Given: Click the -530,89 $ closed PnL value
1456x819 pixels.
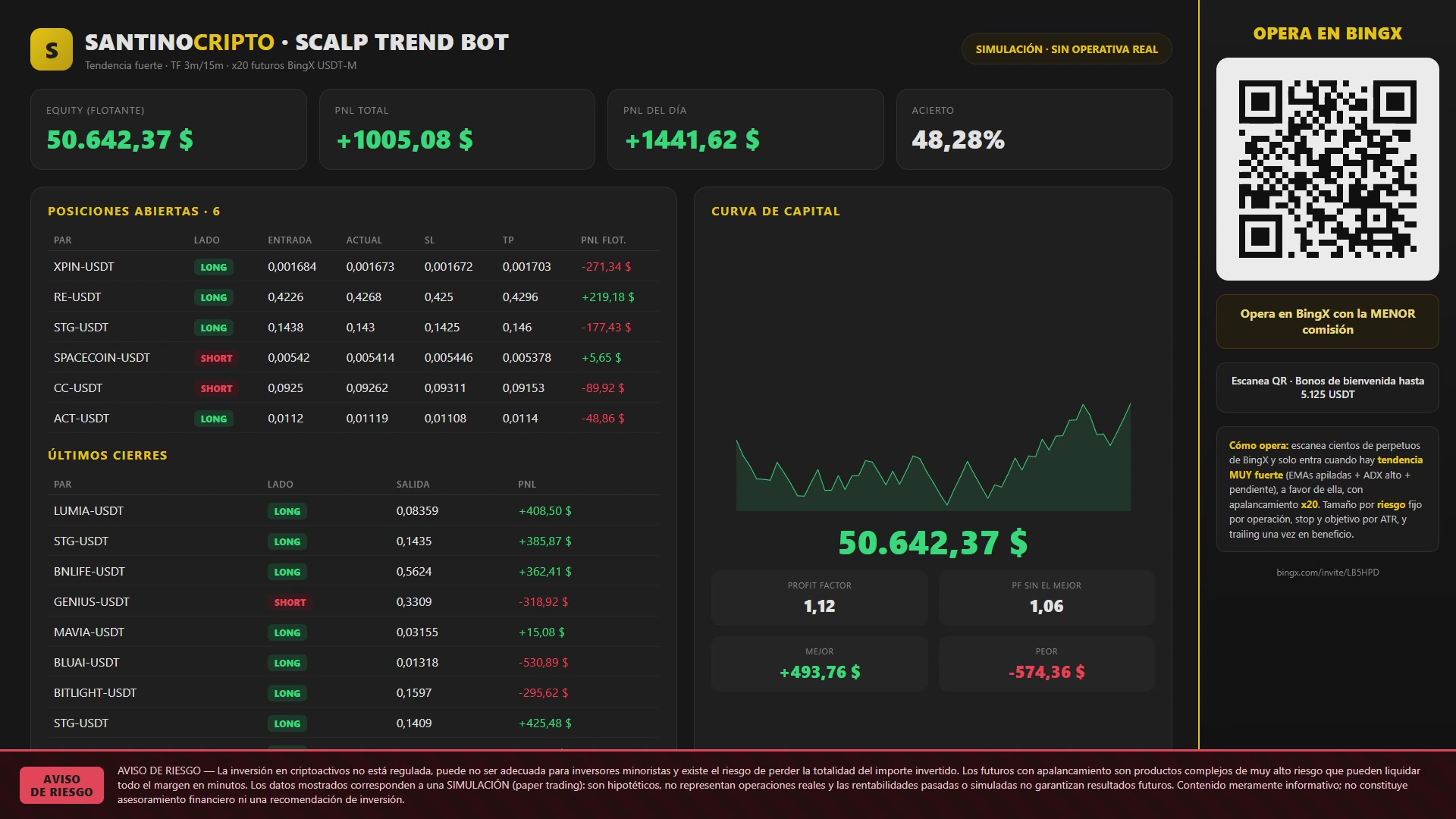Looking at the screenshot, I should pos(543,663).
